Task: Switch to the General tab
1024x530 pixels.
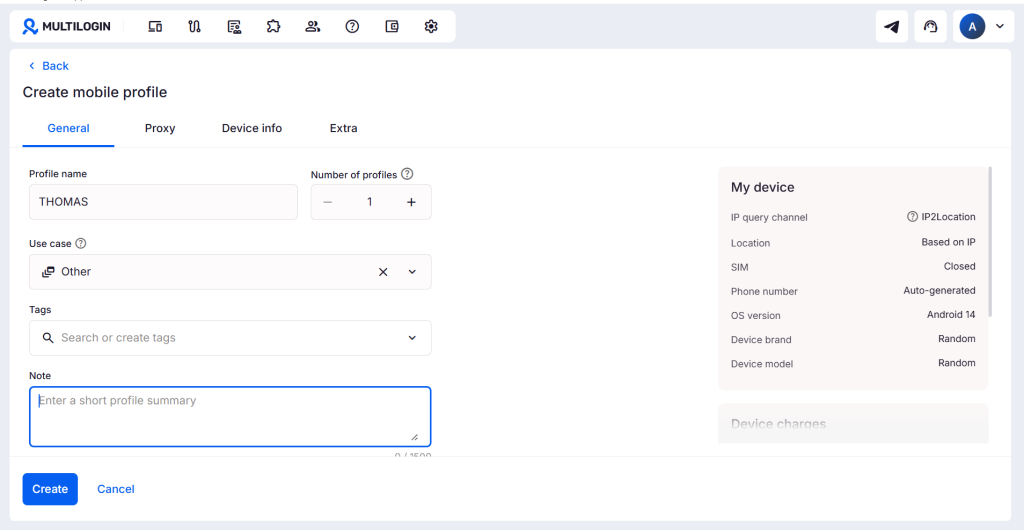Action: (69, 129)
